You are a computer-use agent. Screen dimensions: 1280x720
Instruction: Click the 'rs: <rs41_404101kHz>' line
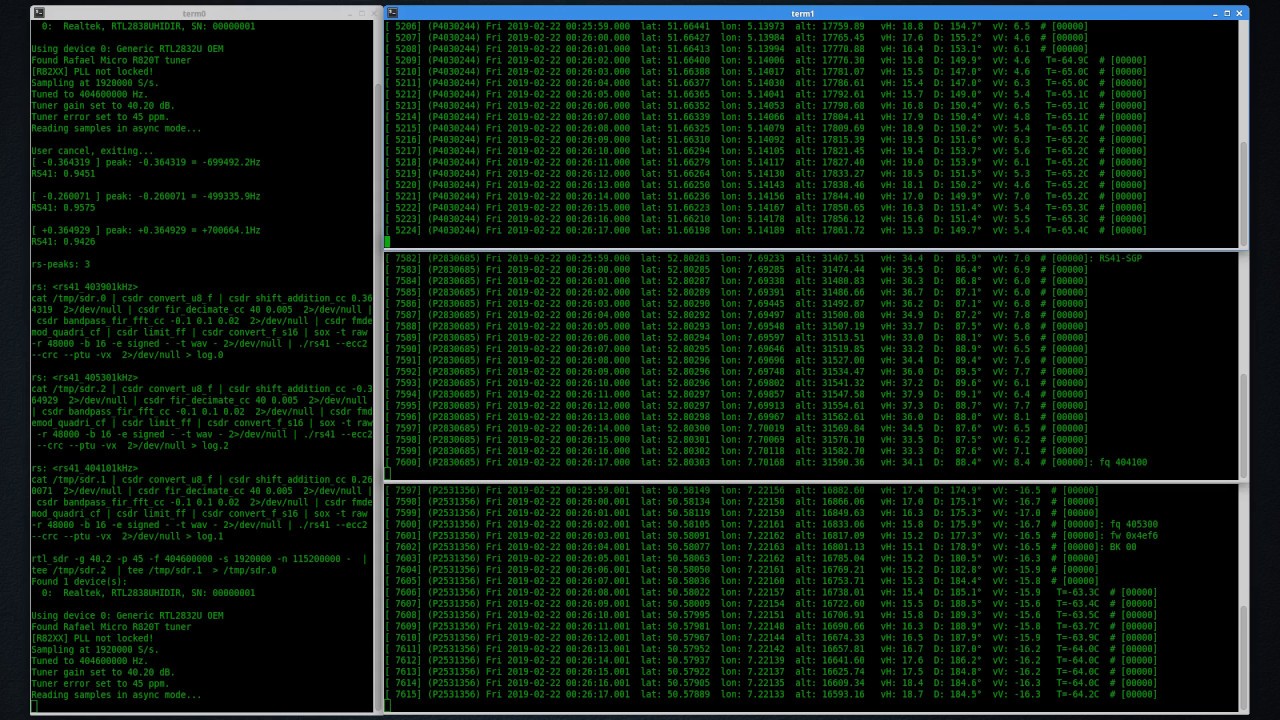84,468
